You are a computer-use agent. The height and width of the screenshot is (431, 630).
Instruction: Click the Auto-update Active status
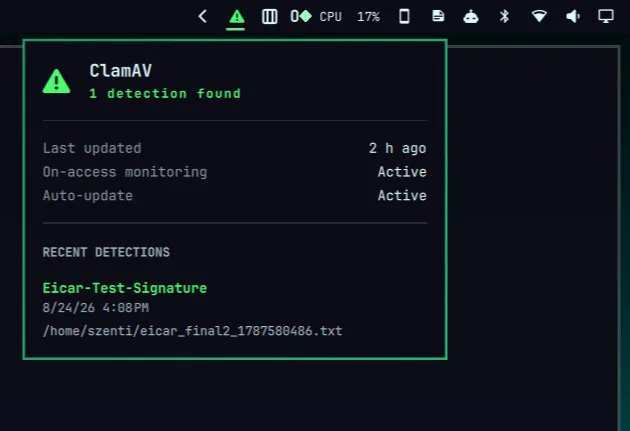click(x=402, y=196)
